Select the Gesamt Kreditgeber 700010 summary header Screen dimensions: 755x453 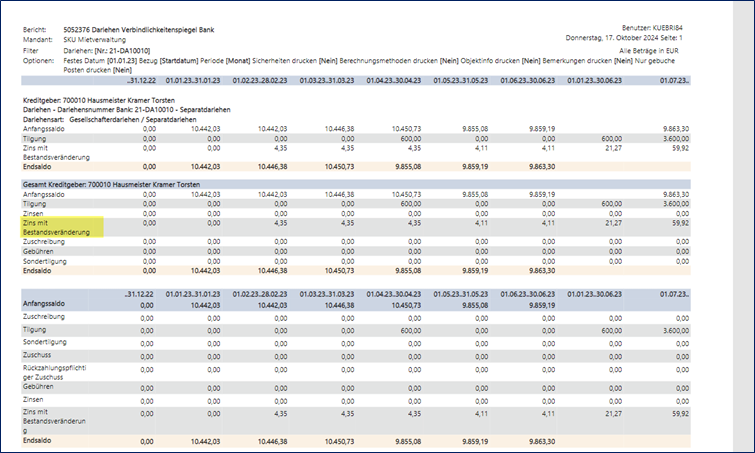click(x=115, y=186)
